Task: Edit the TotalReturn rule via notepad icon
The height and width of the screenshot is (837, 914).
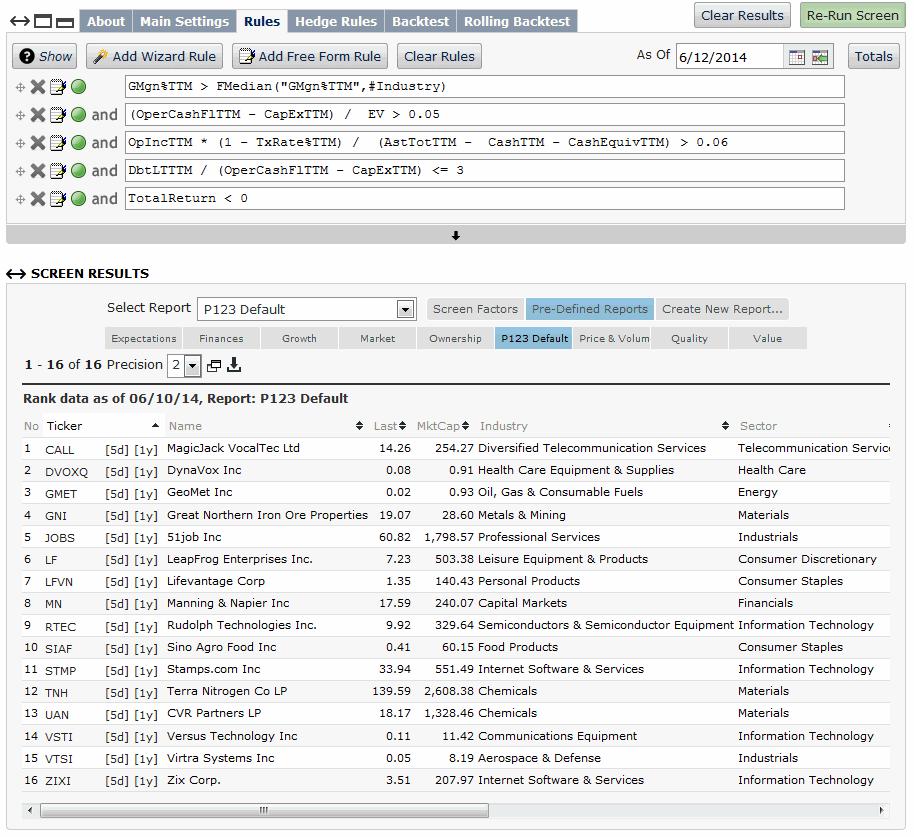Action: pyautogui.click(x=58, y=199)
